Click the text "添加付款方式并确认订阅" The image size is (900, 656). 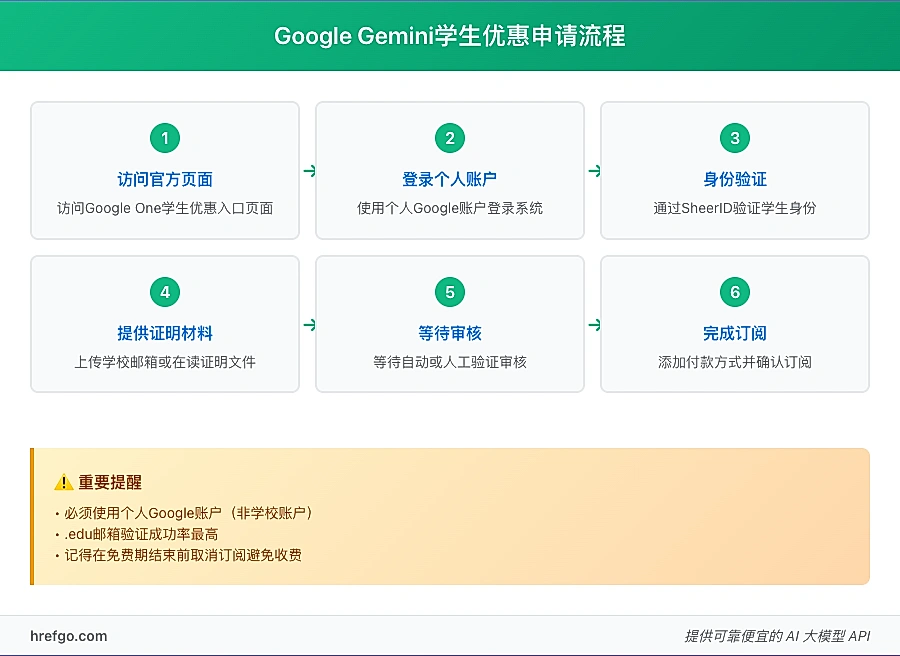pos(735,362)
